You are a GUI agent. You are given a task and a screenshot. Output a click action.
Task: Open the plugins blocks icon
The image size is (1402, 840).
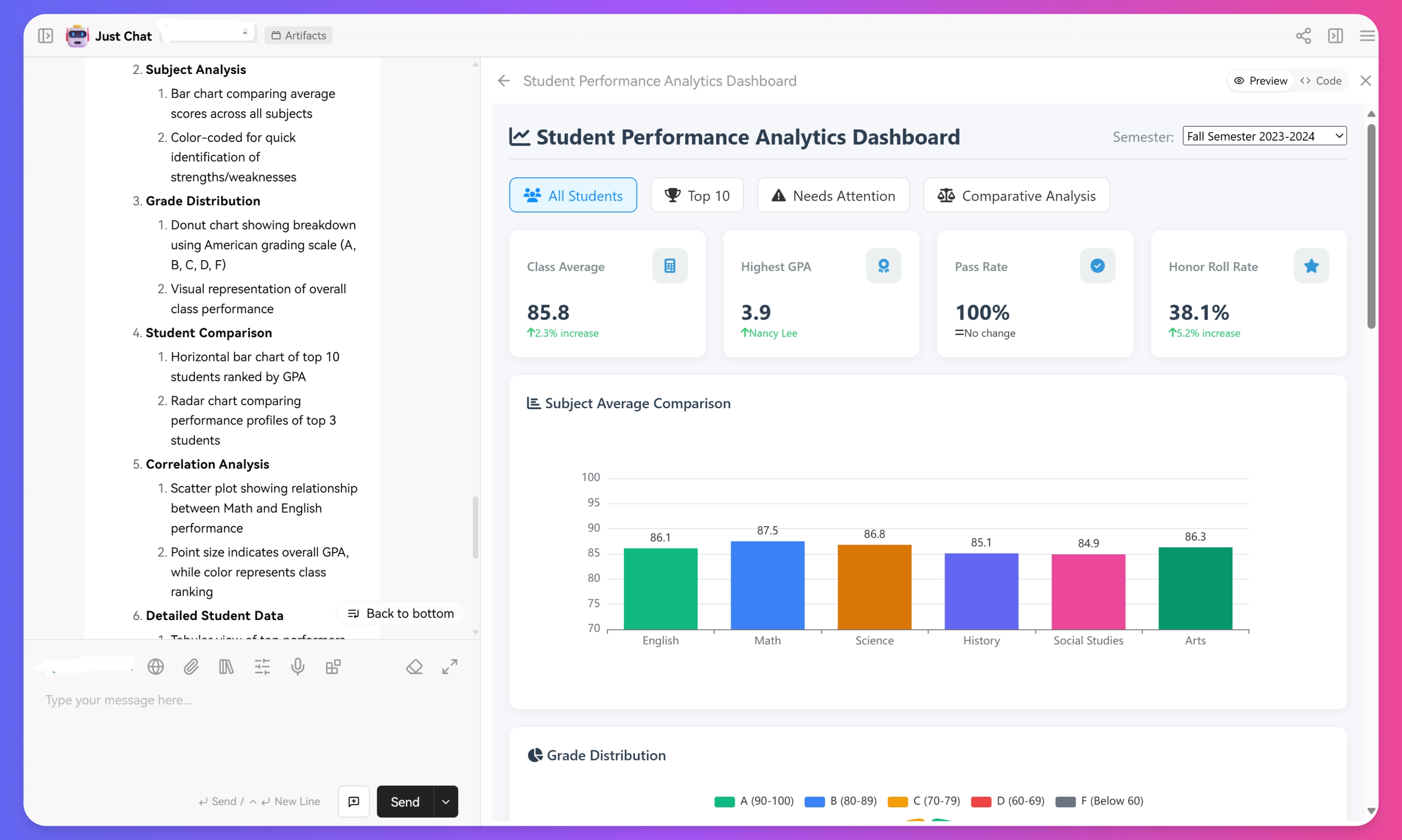pos(333,667)
